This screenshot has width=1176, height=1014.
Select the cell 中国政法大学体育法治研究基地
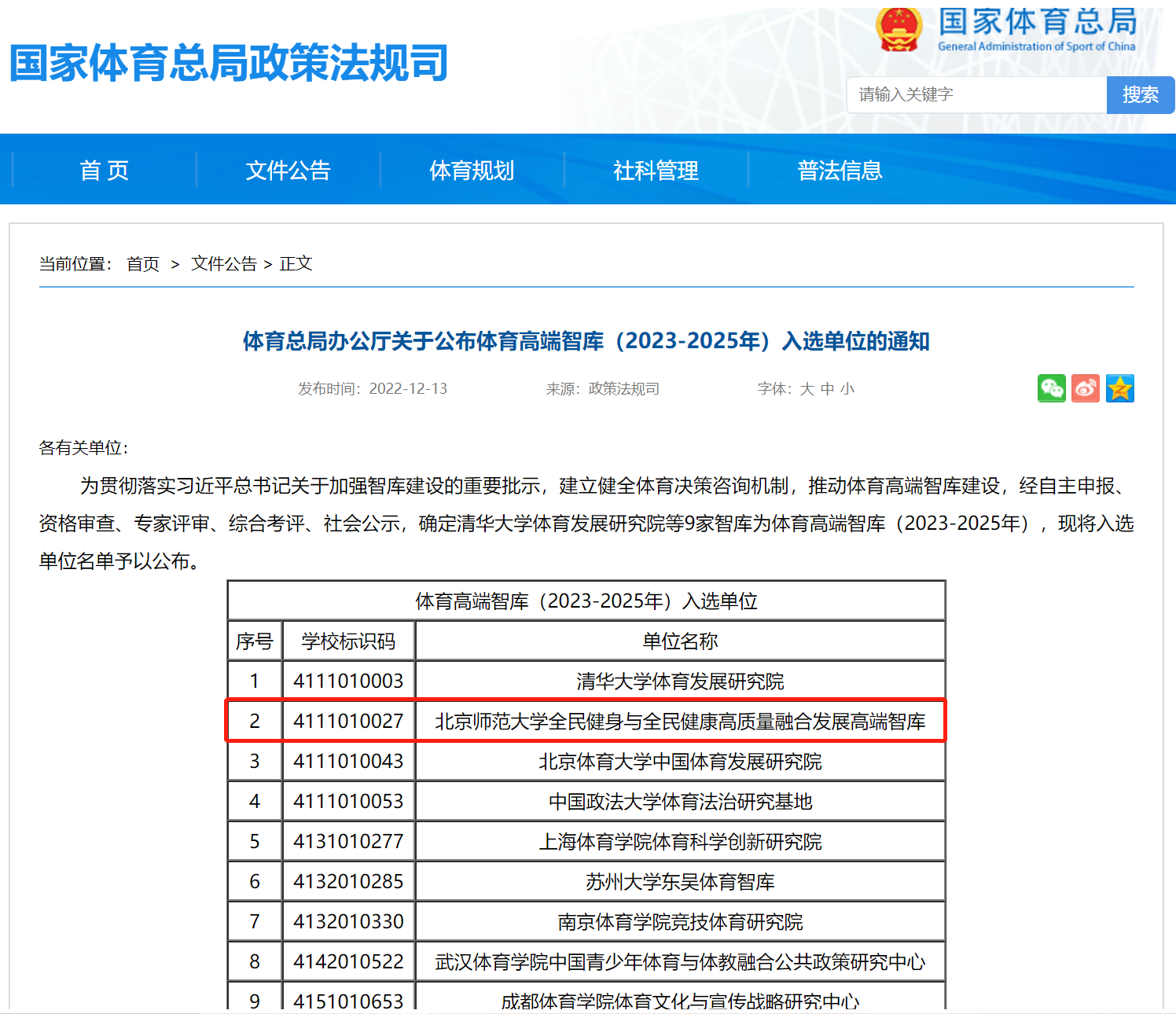pyautogui.click(x=681, y=802)
